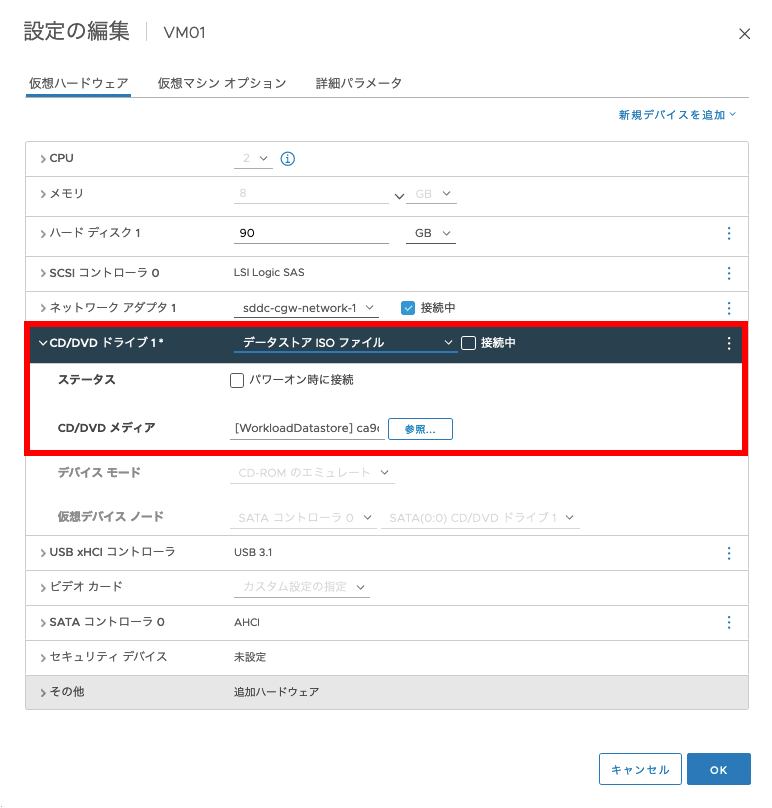Click 未設定 value text
Screen dimensions: 772x808
(x=250, y=657)
